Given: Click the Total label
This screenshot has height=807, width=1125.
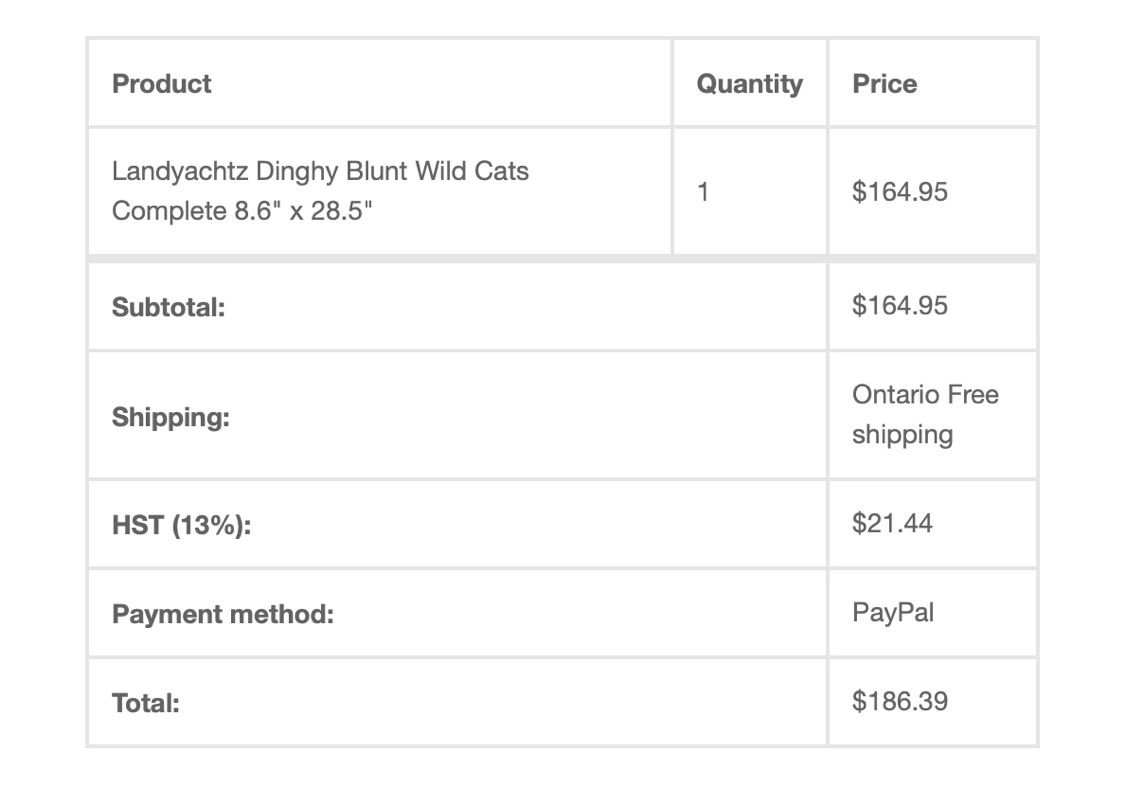Looking at the screenshot, I should tap(145, 703).
